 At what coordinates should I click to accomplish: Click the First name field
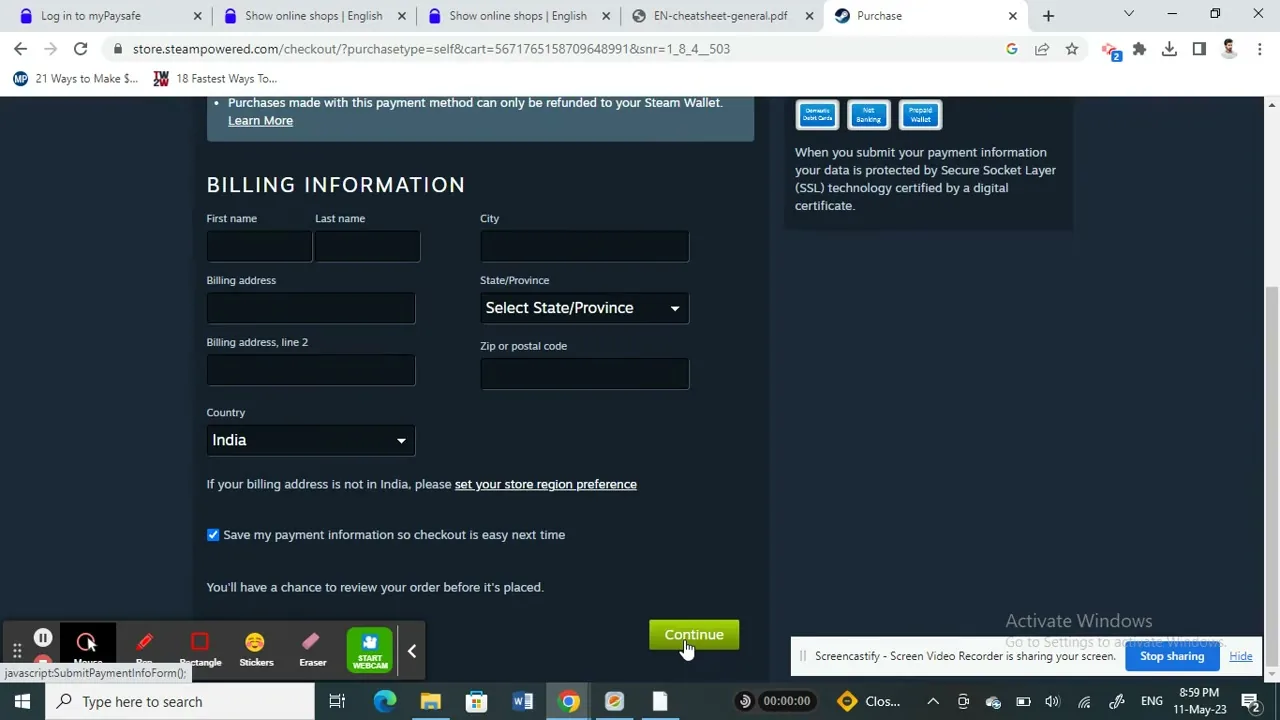coord(259,246)
